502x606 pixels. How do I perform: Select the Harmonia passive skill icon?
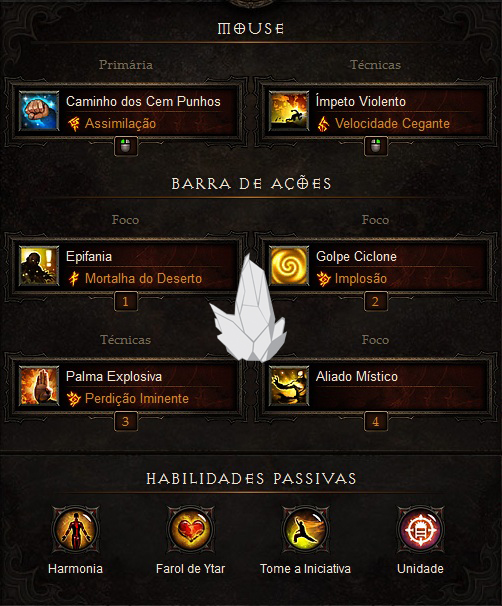(x=76, y=530)
